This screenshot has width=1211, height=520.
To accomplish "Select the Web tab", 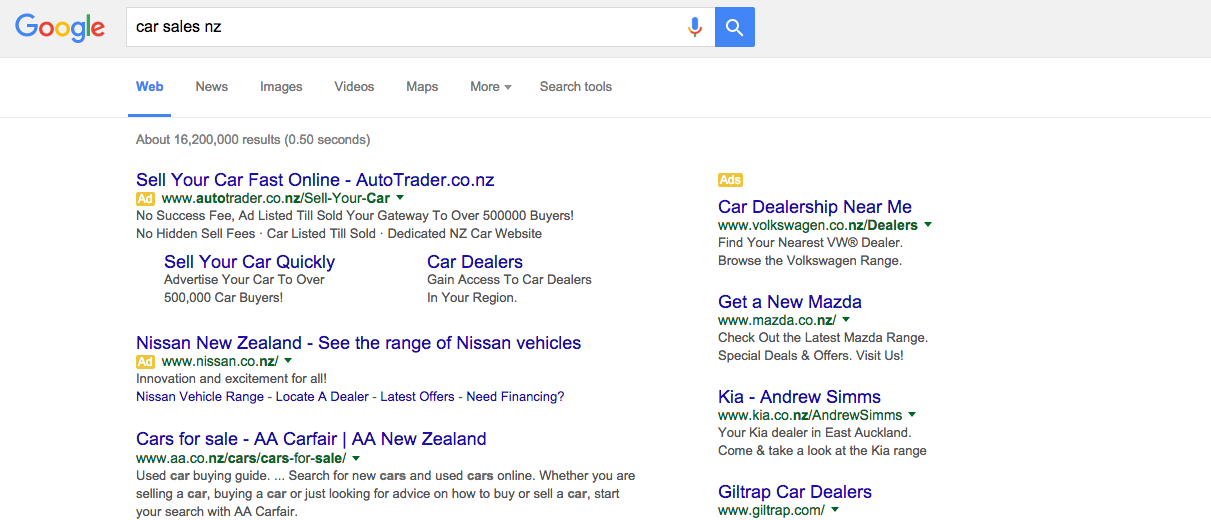I will (x=150, y=87).
